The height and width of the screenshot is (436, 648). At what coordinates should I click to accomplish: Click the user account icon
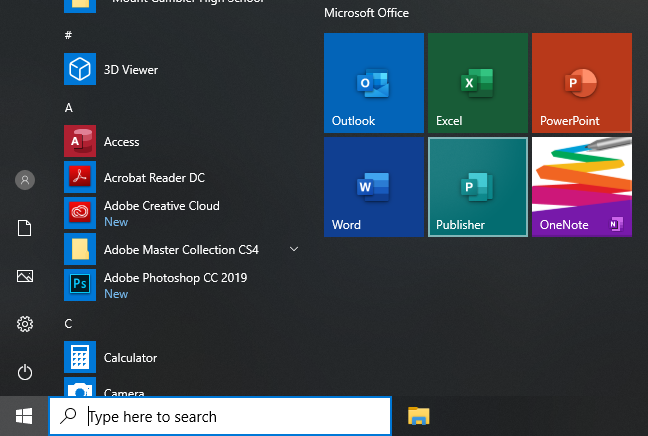click(x=25, y=180)
